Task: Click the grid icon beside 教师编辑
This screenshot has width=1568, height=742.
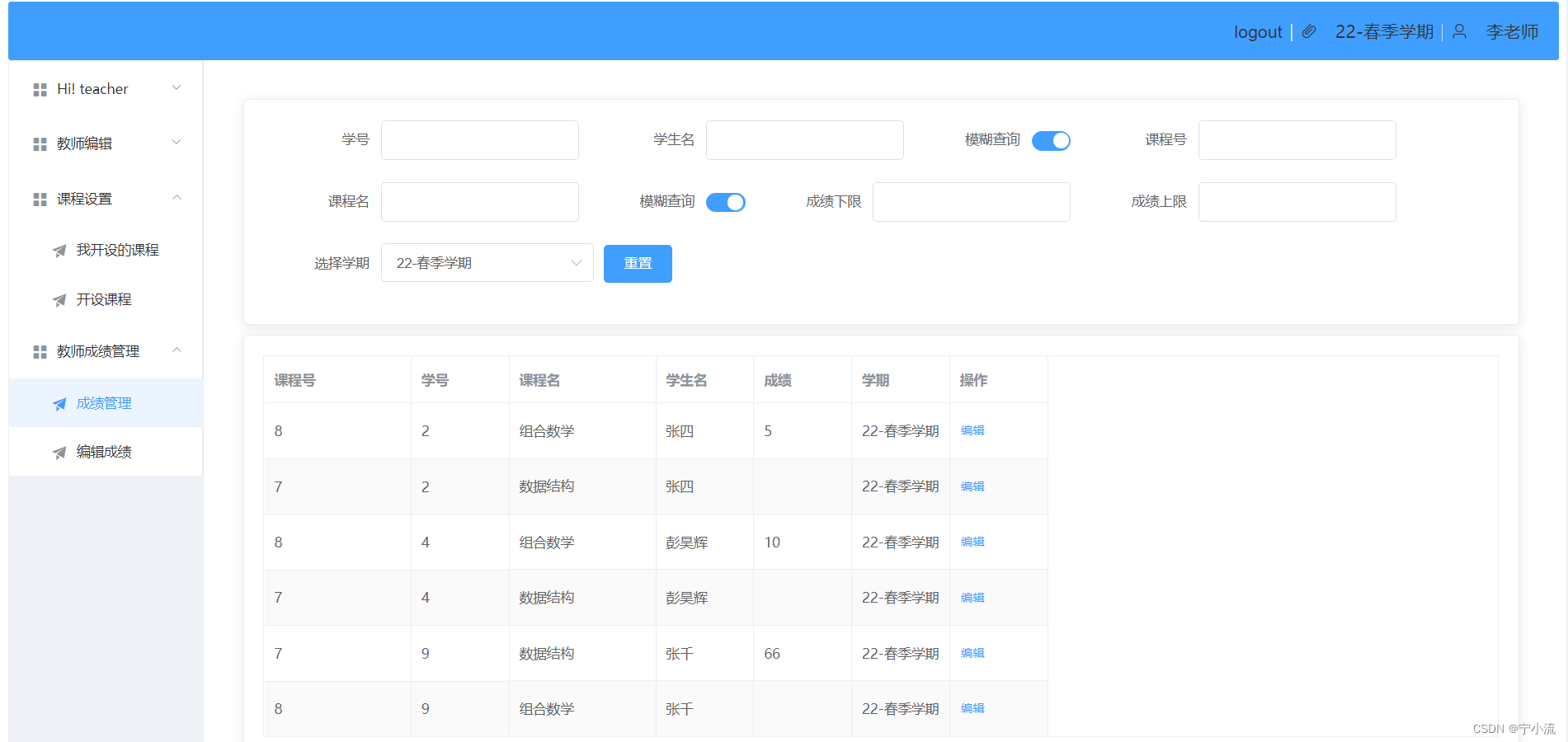Action: point(40,144)
